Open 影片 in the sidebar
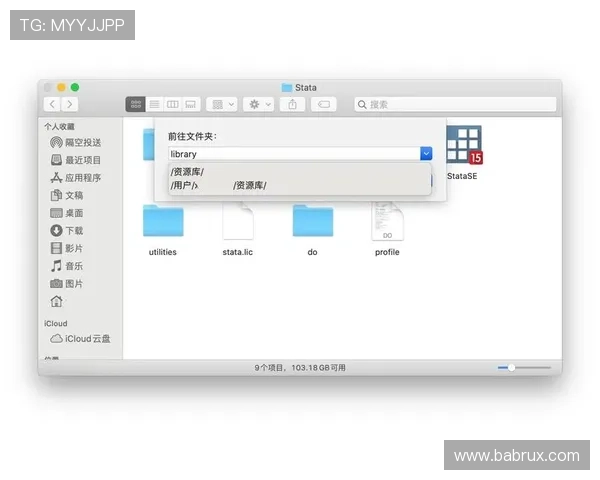The height and width of the screenshot is (480, 600). coord(67,248)
